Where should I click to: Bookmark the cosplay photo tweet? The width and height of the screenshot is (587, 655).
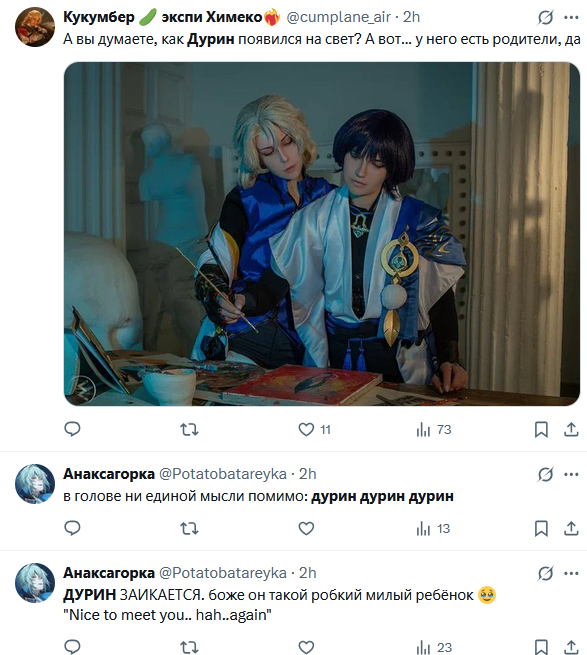pyautogui.click(x=541, y=429)
